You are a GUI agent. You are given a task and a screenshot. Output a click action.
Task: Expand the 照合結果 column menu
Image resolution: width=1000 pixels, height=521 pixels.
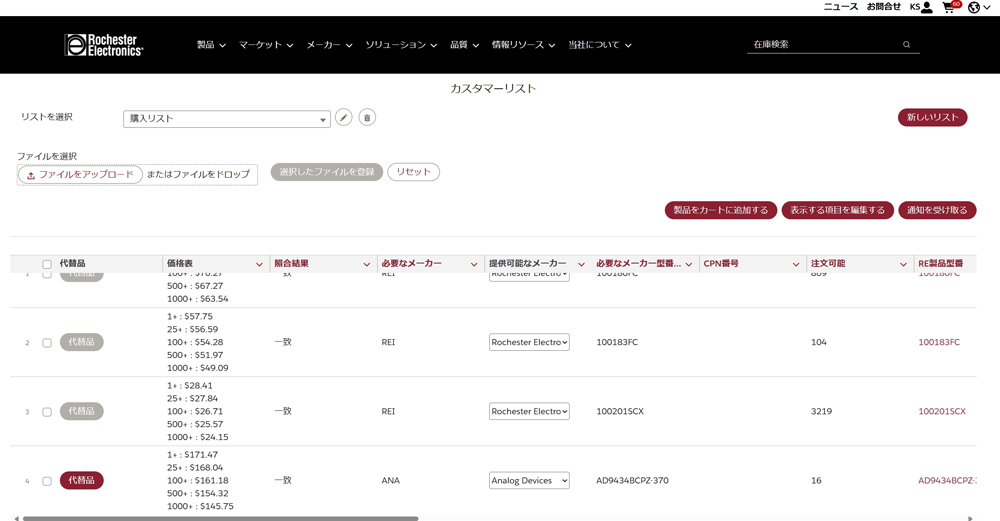(x=366, y=264)
